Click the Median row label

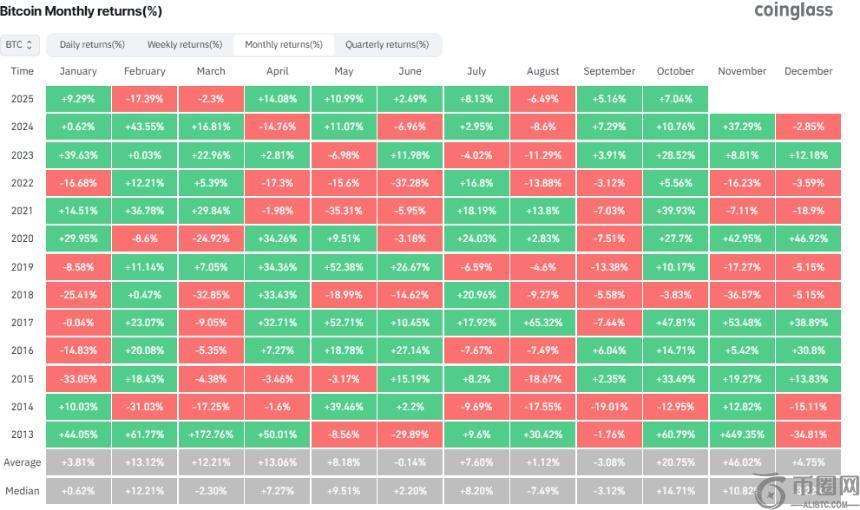(x=22, y=490)
